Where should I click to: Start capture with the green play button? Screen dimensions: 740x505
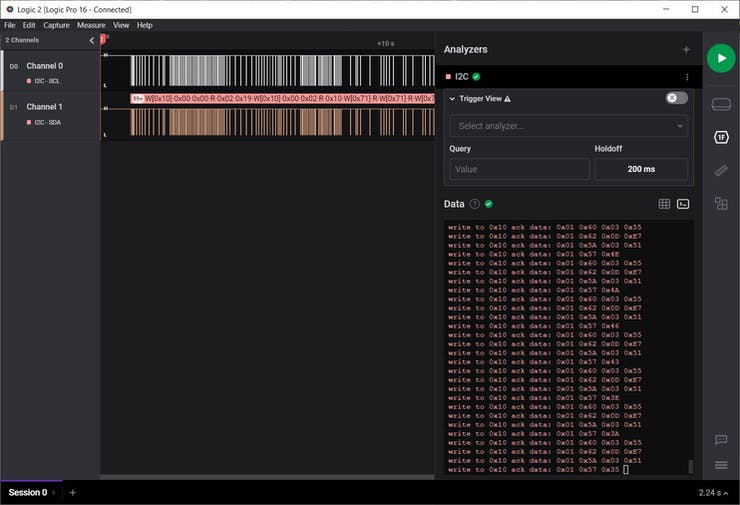tap(720, 58)
